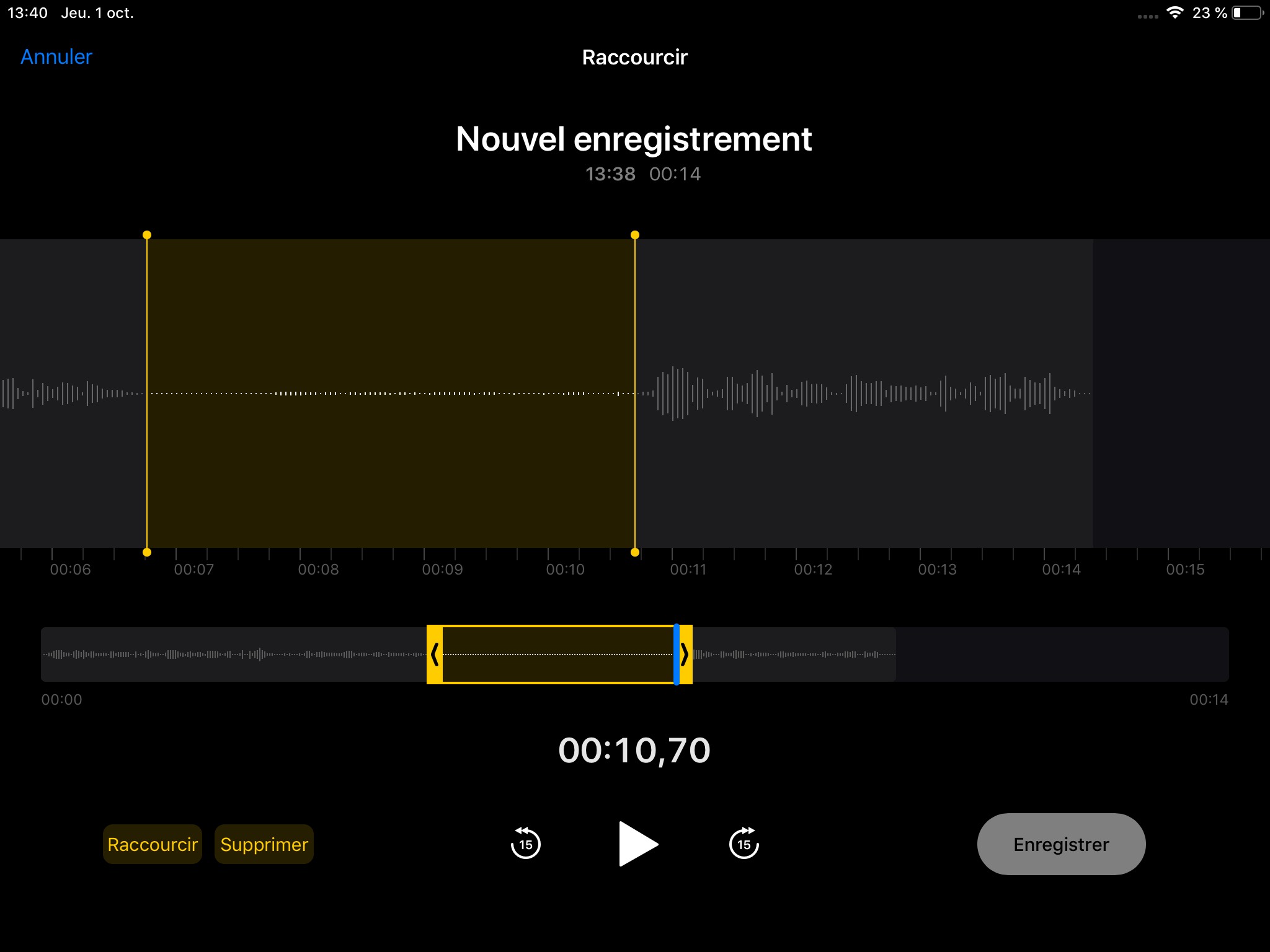Tap the Raccourcir trim button
Screen dimensions: 1270x952
pos(153,844)
